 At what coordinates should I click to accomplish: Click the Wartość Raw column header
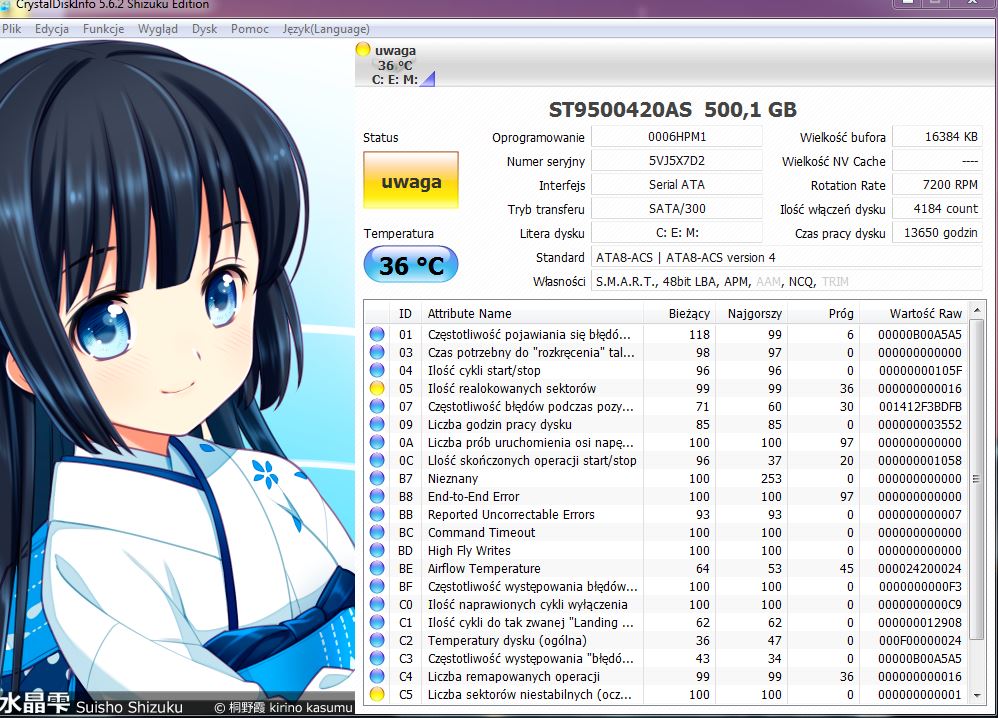point(914,313)
